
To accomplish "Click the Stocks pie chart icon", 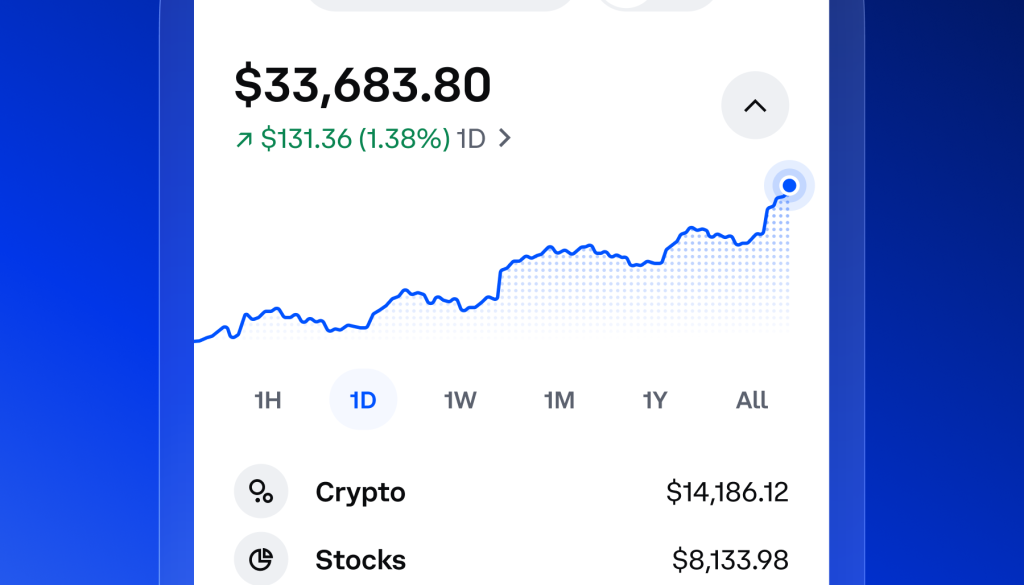I will 261,560.
